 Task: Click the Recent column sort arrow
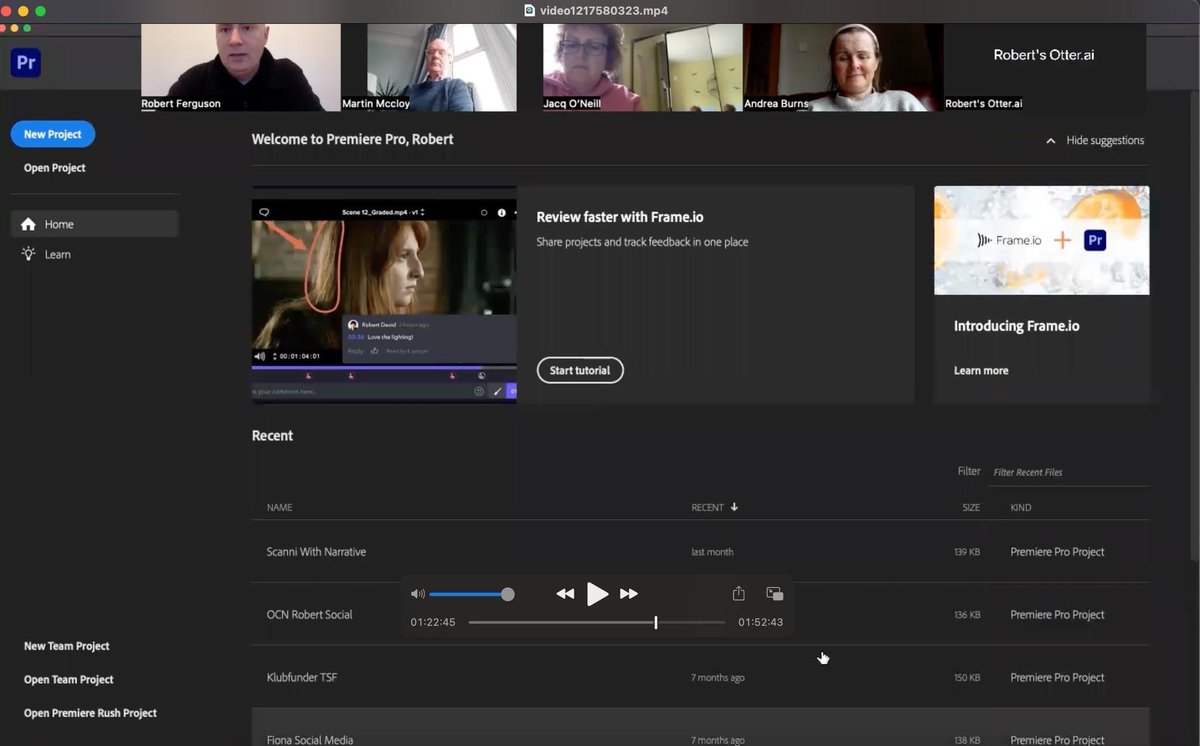coord(734,507)
